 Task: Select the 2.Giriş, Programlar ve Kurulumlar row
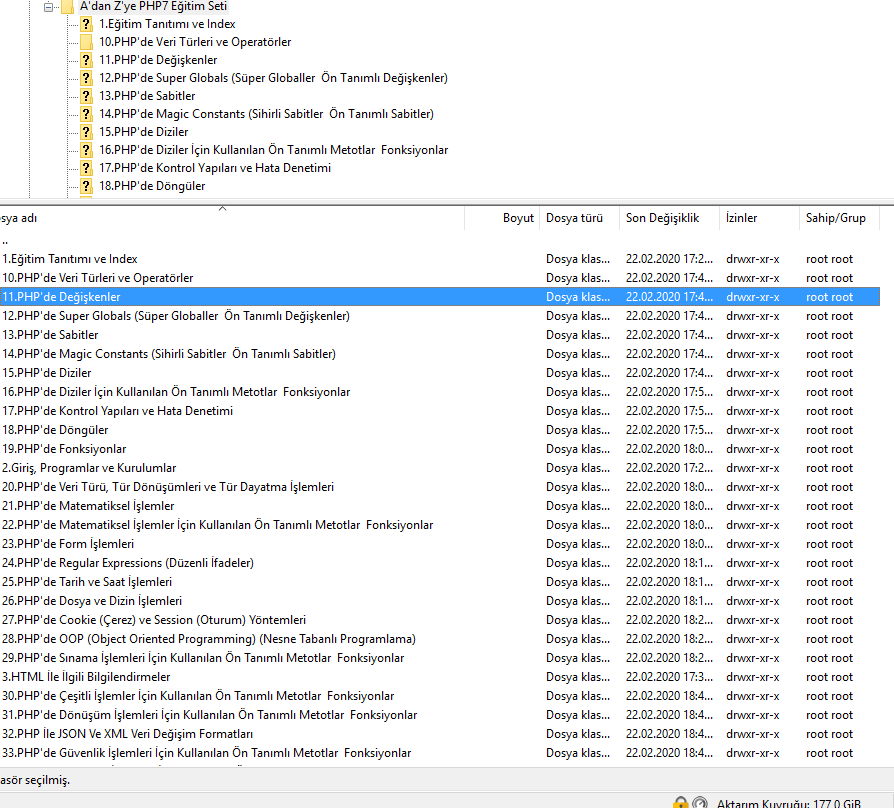(440, 468)
